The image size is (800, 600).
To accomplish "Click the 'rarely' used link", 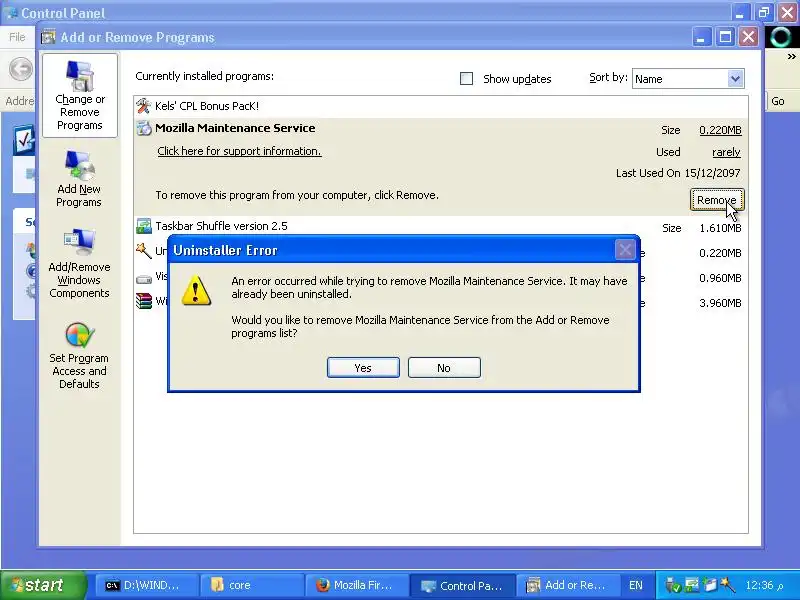I will tap(726, 152).
